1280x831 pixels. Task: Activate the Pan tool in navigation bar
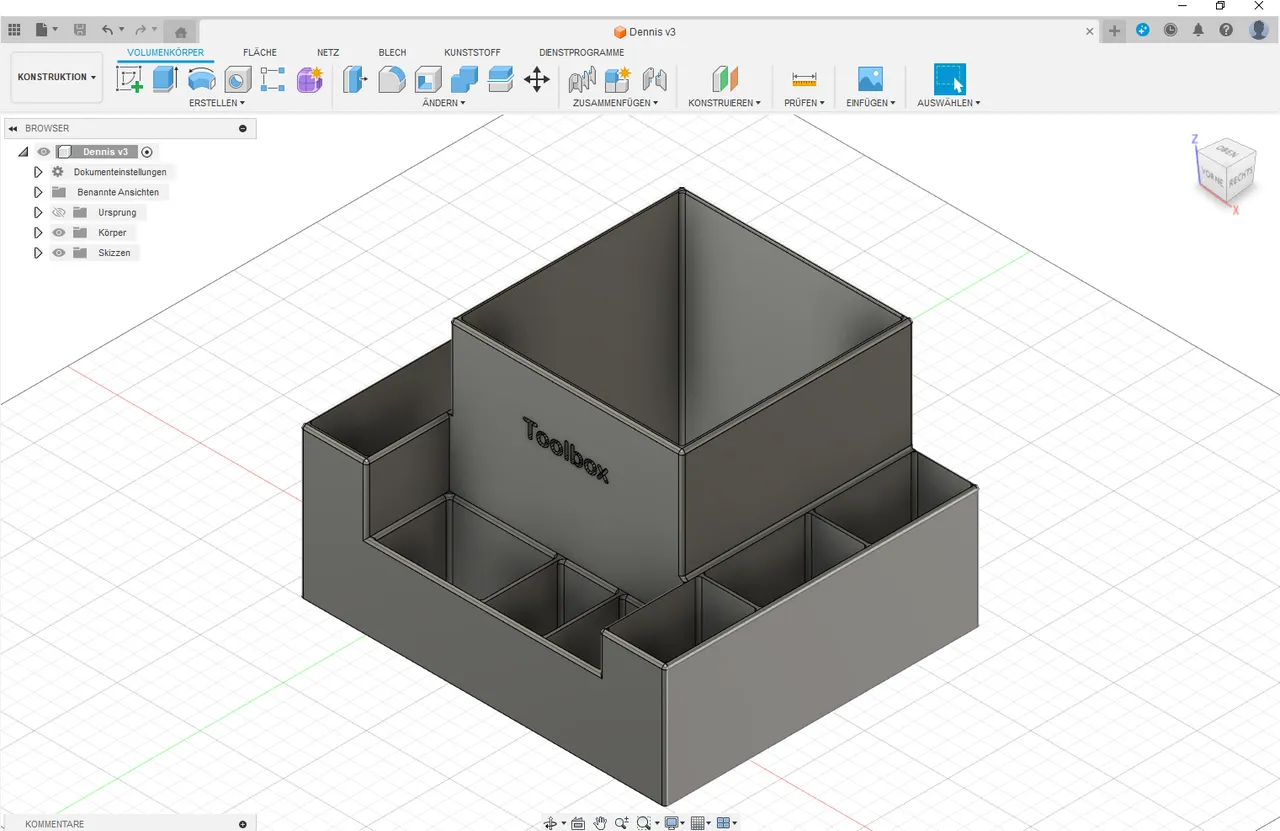point(600,822)
